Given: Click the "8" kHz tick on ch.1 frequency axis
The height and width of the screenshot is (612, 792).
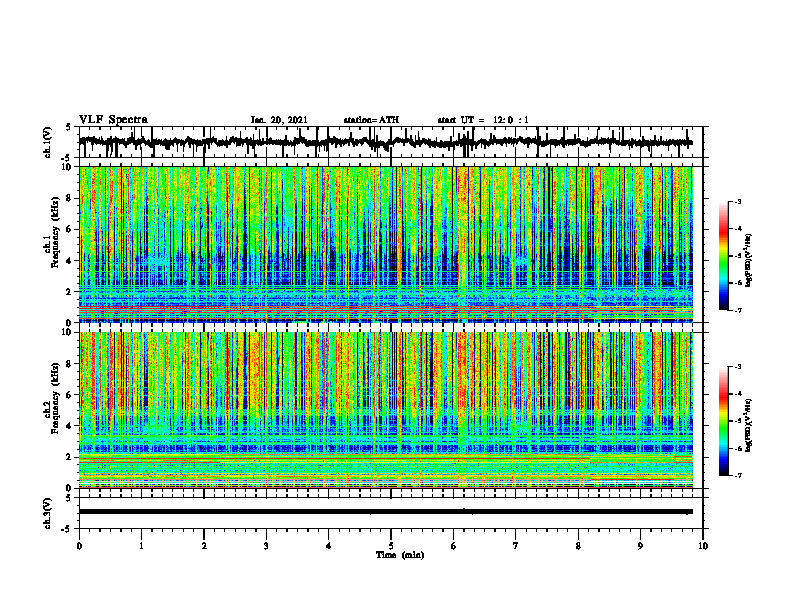Looking at the screenshot, I should point(69,198).
